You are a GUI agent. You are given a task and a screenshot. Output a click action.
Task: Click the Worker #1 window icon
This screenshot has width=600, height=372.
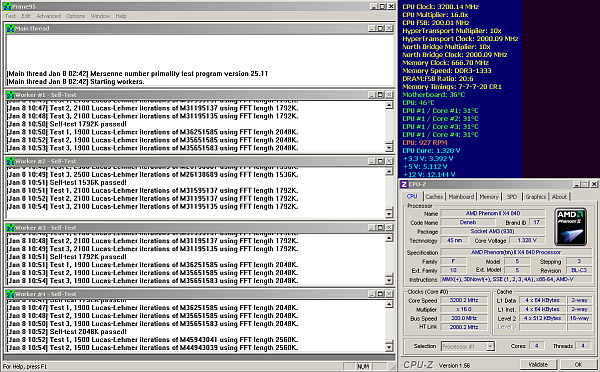click(10, 95)
